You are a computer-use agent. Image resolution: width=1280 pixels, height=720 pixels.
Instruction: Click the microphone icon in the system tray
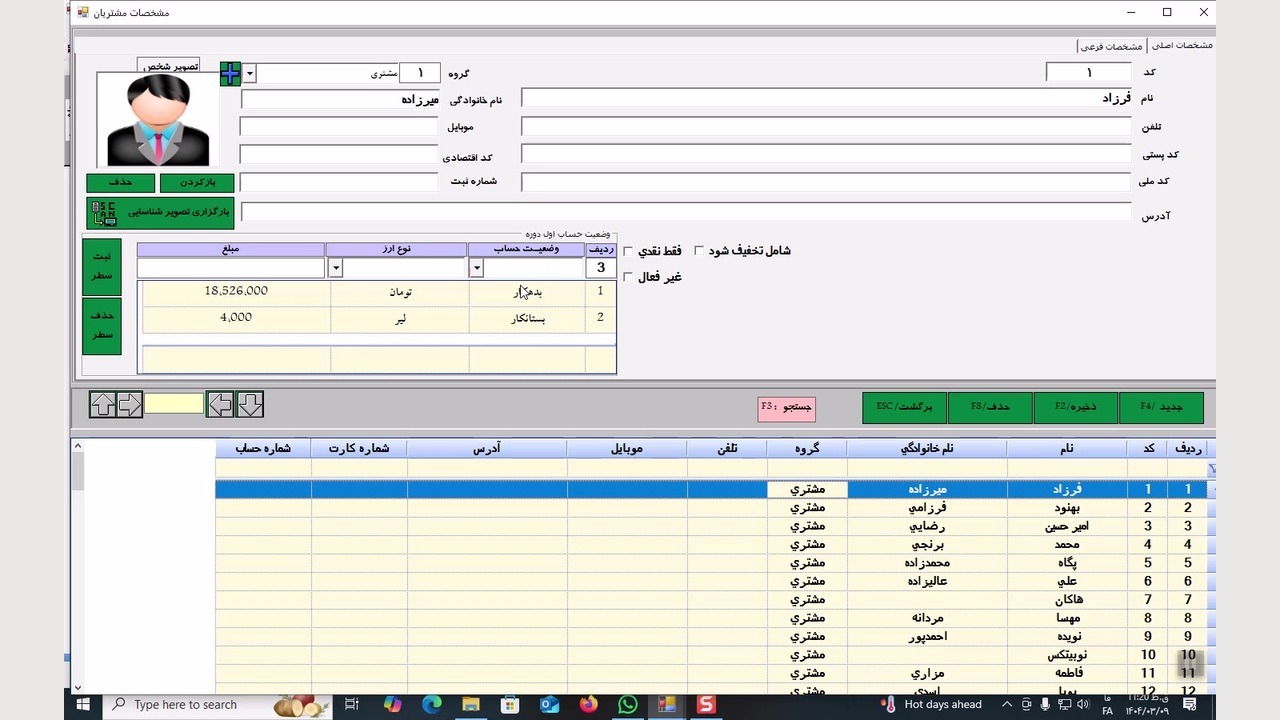point(1045,705)
